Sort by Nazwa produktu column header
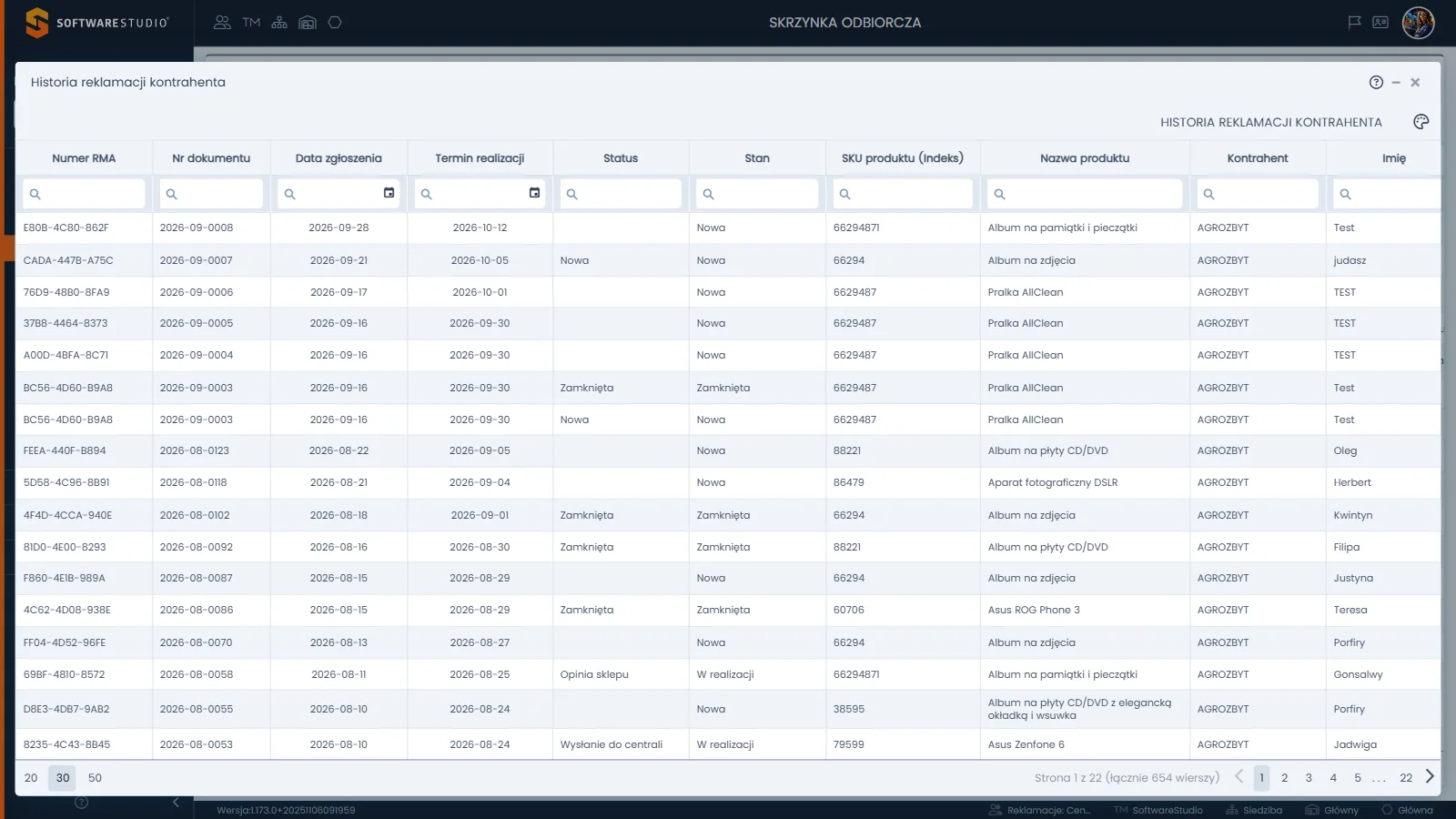The width and height of the screenshot is (1456, 819). [1085, 158]
